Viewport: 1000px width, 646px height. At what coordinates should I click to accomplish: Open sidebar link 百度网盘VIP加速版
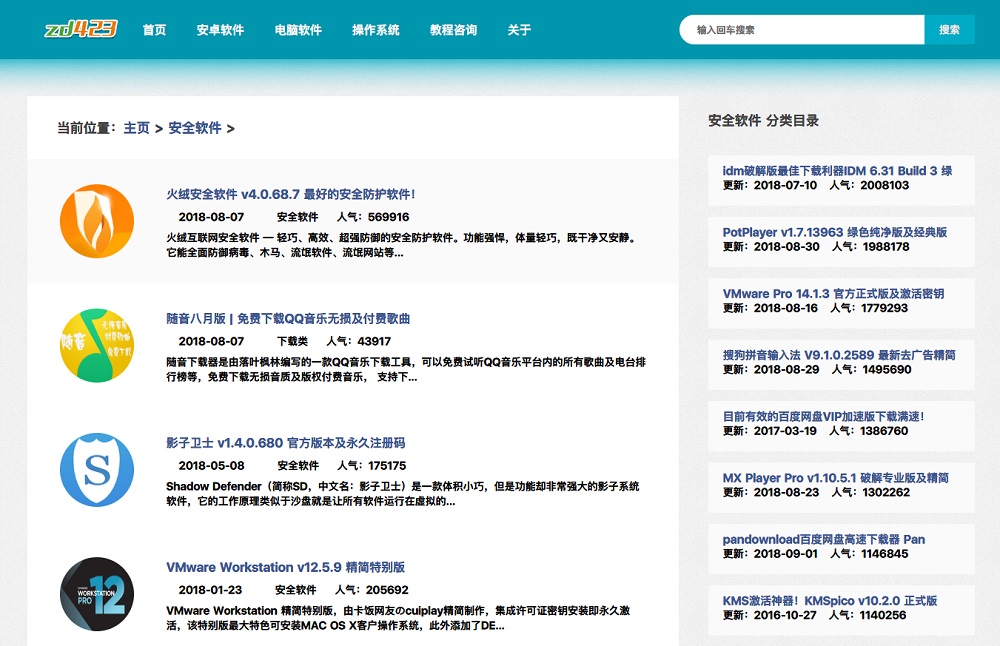click(823, 416)
